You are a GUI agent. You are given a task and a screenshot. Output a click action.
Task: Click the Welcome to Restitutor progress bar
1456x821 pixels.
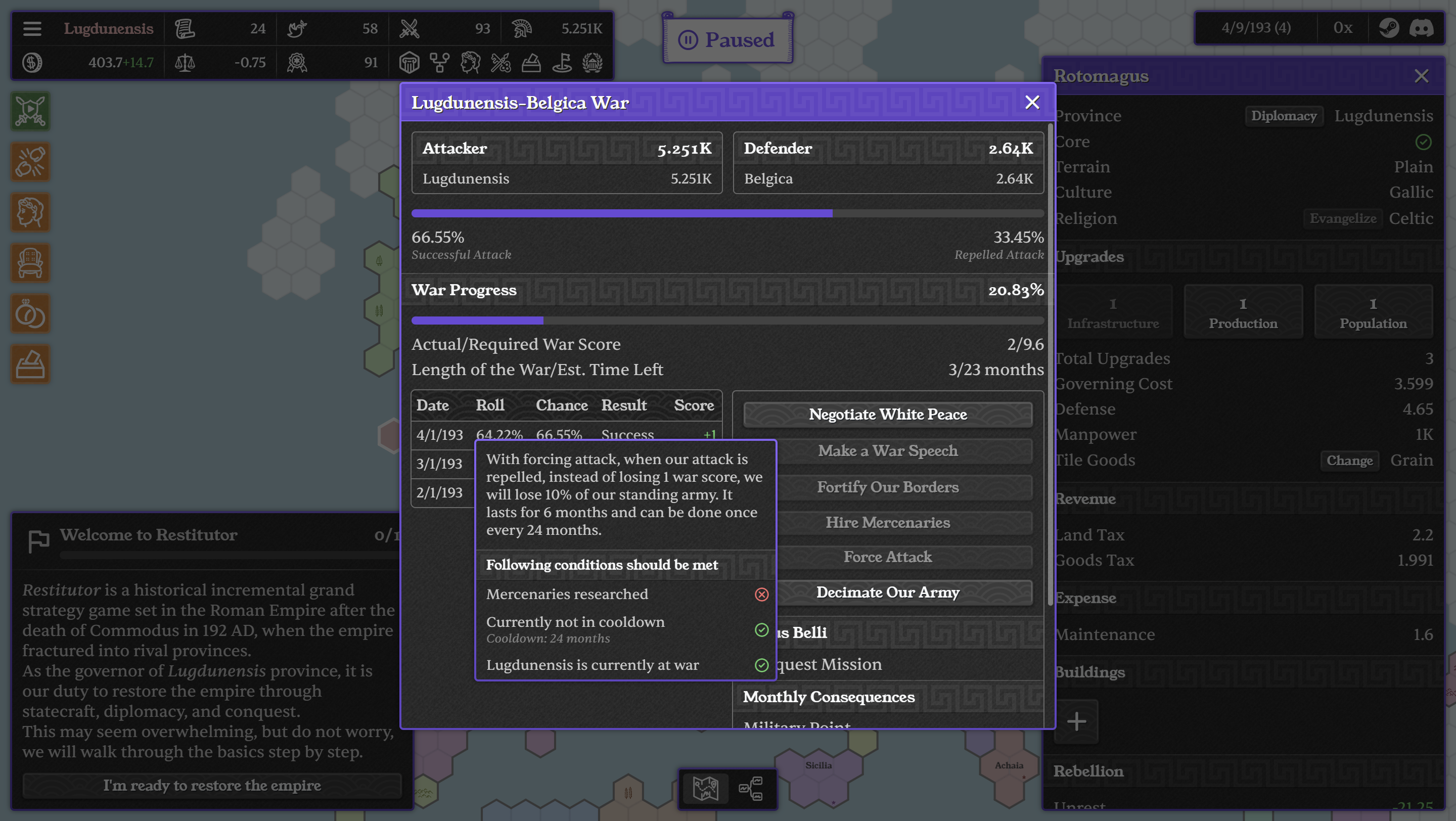229,556
